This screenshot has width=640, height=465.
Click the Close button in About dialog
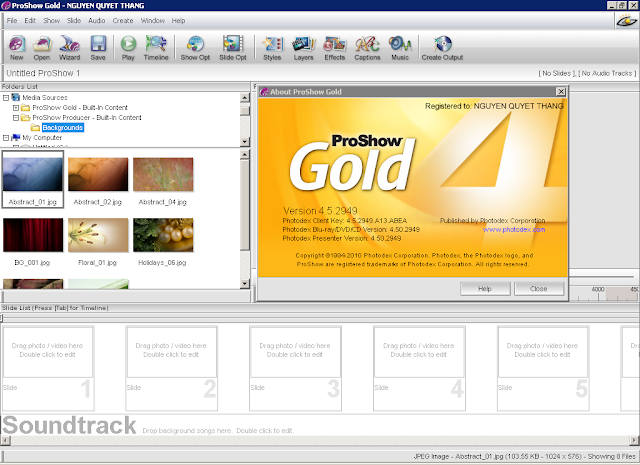(538, 288)
